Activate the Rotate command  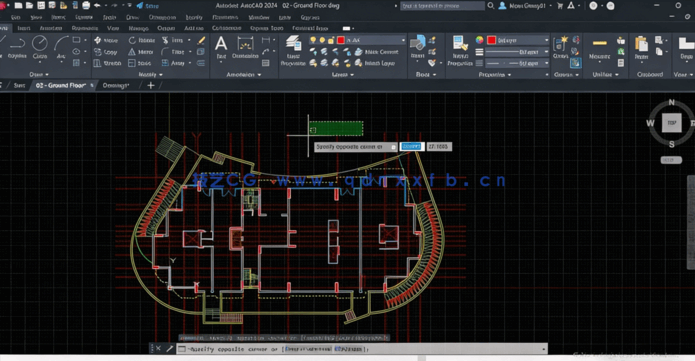point(142,40)
